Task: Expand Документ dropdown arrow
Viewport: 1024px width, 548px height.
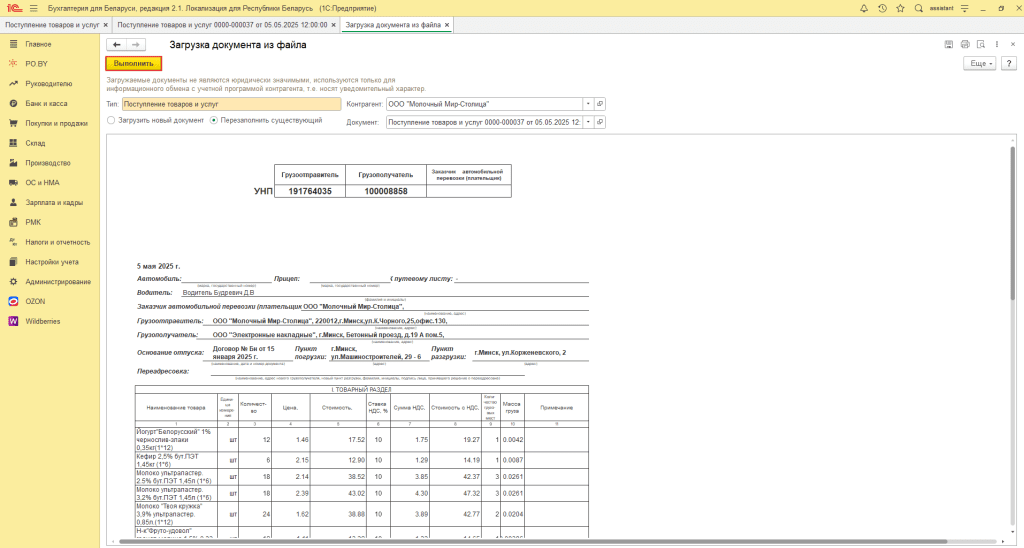Action: 588,122
